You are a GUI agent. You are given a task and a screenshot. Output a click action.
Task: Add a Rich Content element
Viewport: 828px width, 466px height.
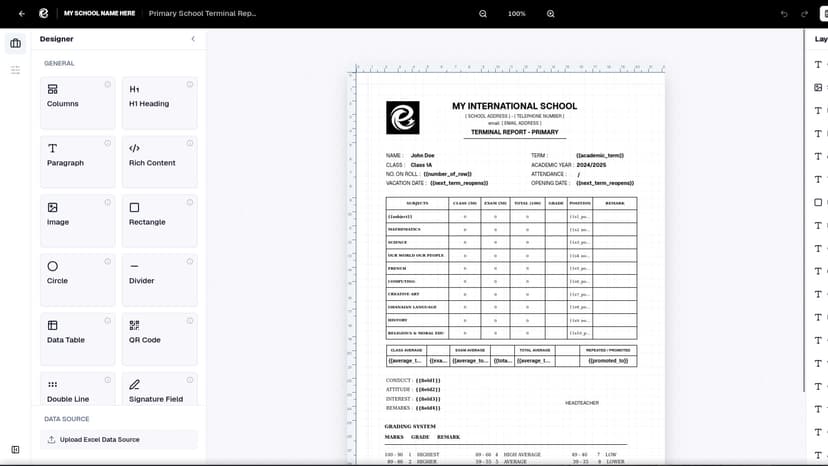159,162
